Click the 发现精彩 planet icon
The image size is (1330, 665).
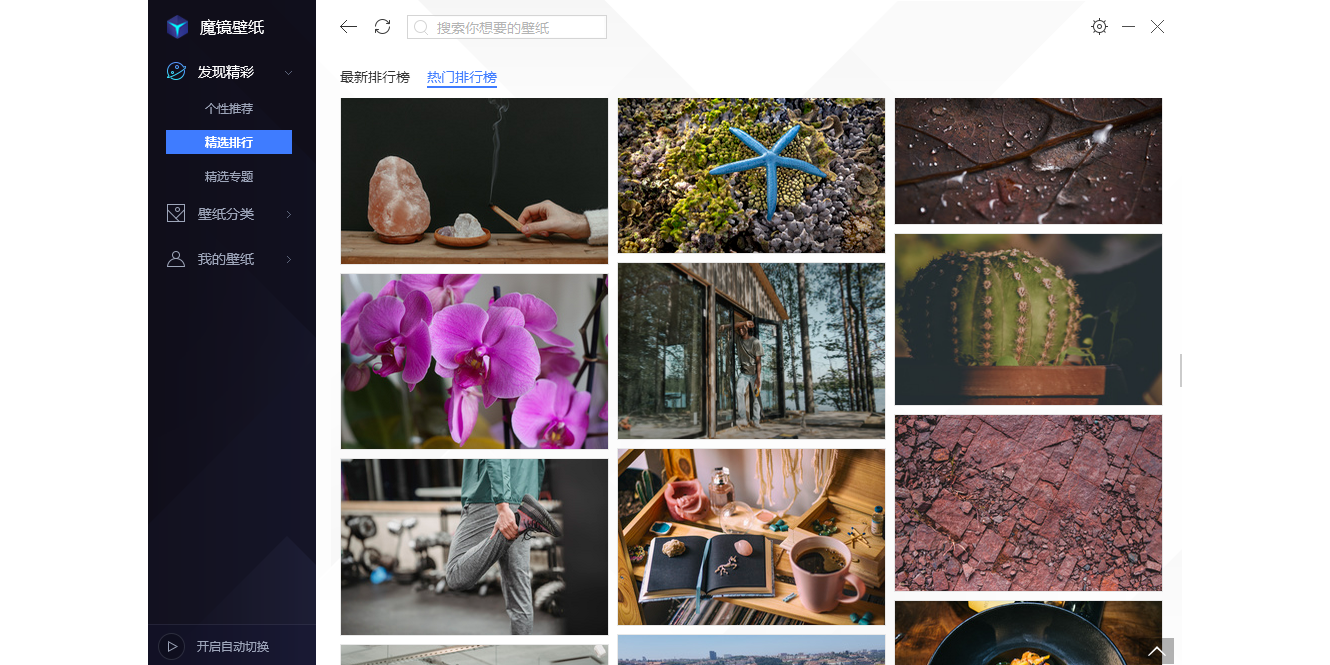(176, 72)
